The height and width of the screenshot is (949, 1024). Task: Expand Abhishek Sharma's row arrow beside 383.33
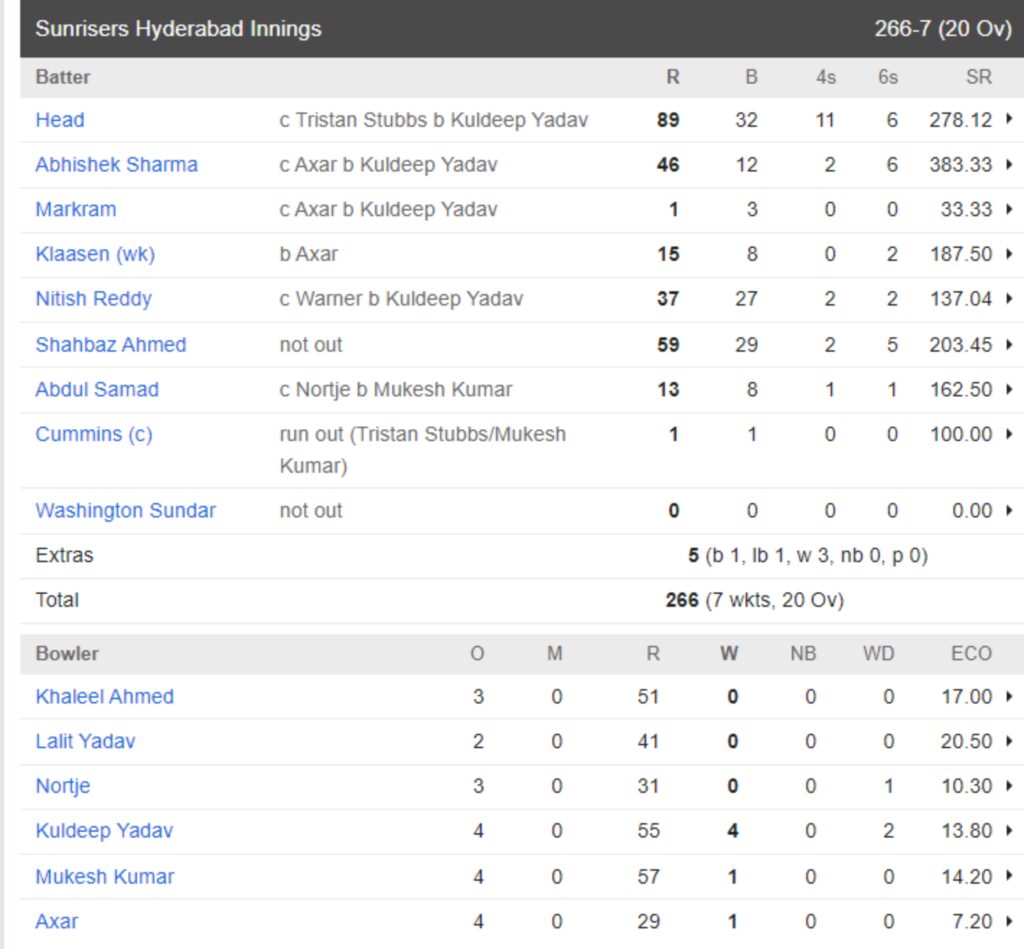click(x=1009, y=164)
